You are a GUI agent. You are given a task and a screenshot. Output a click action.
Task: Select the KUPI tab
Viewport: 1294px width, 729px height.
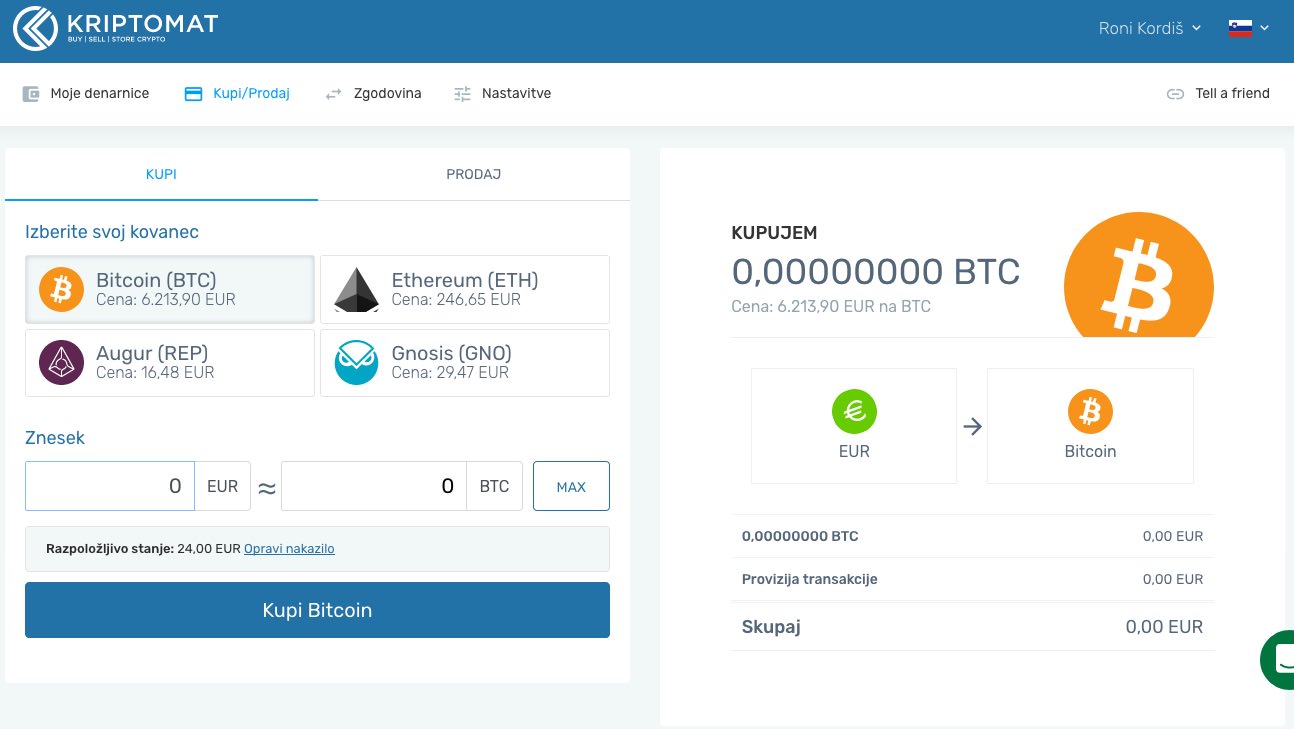tap(161, 174)
